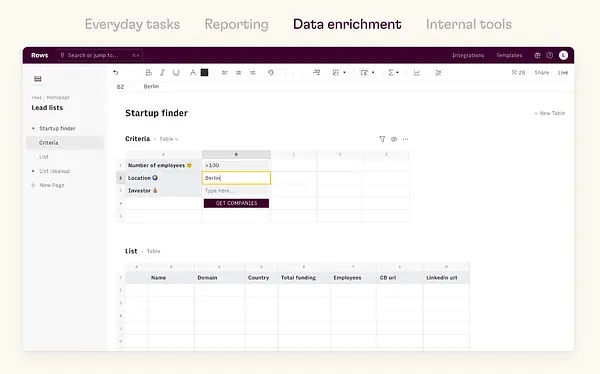Click the filter icon above Criteria table
Screen dimensions: 600x374
pos(382,139)
